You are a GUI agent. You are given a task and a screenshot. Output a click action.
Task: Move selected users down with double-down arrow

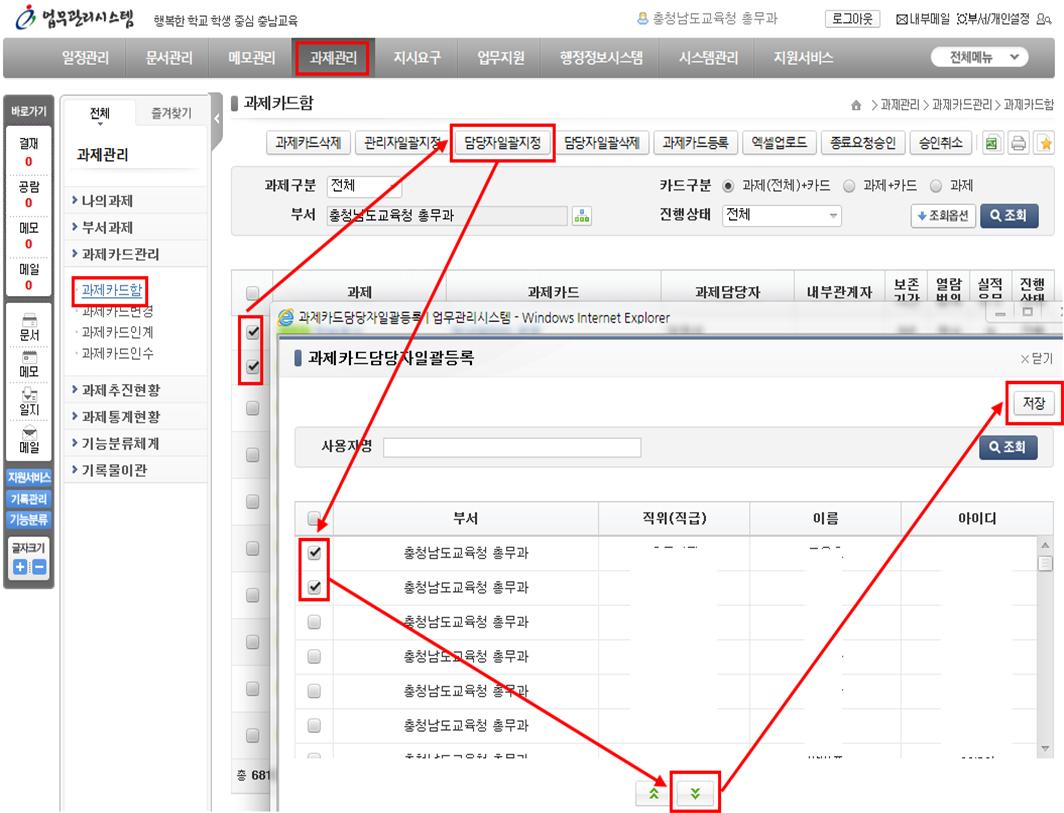click(x=695, y=793)
